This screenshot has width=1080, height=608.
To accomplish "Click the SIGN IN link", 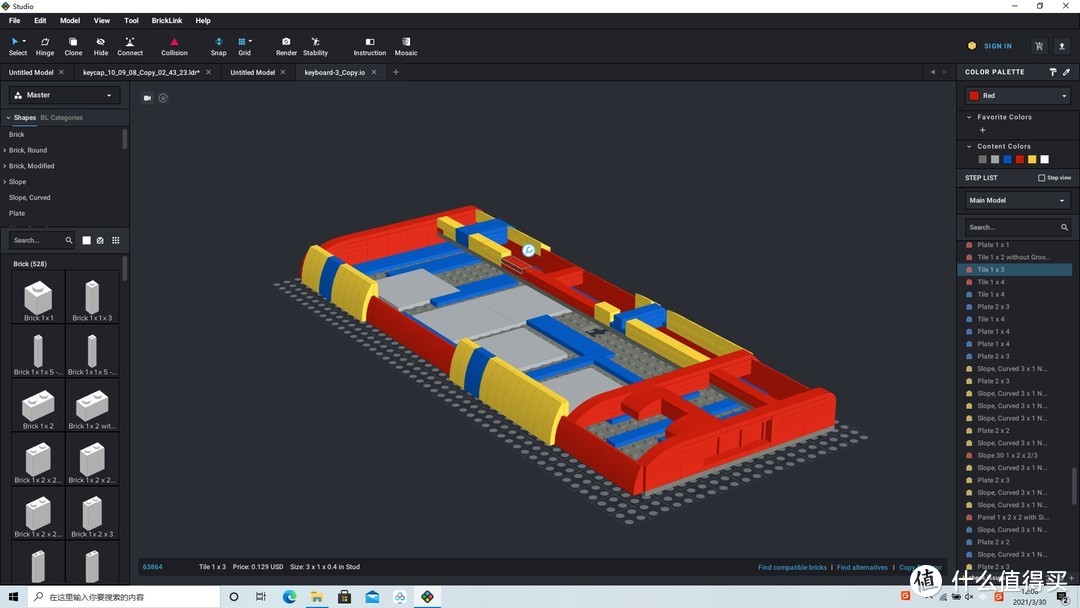I will coord(997,46).
